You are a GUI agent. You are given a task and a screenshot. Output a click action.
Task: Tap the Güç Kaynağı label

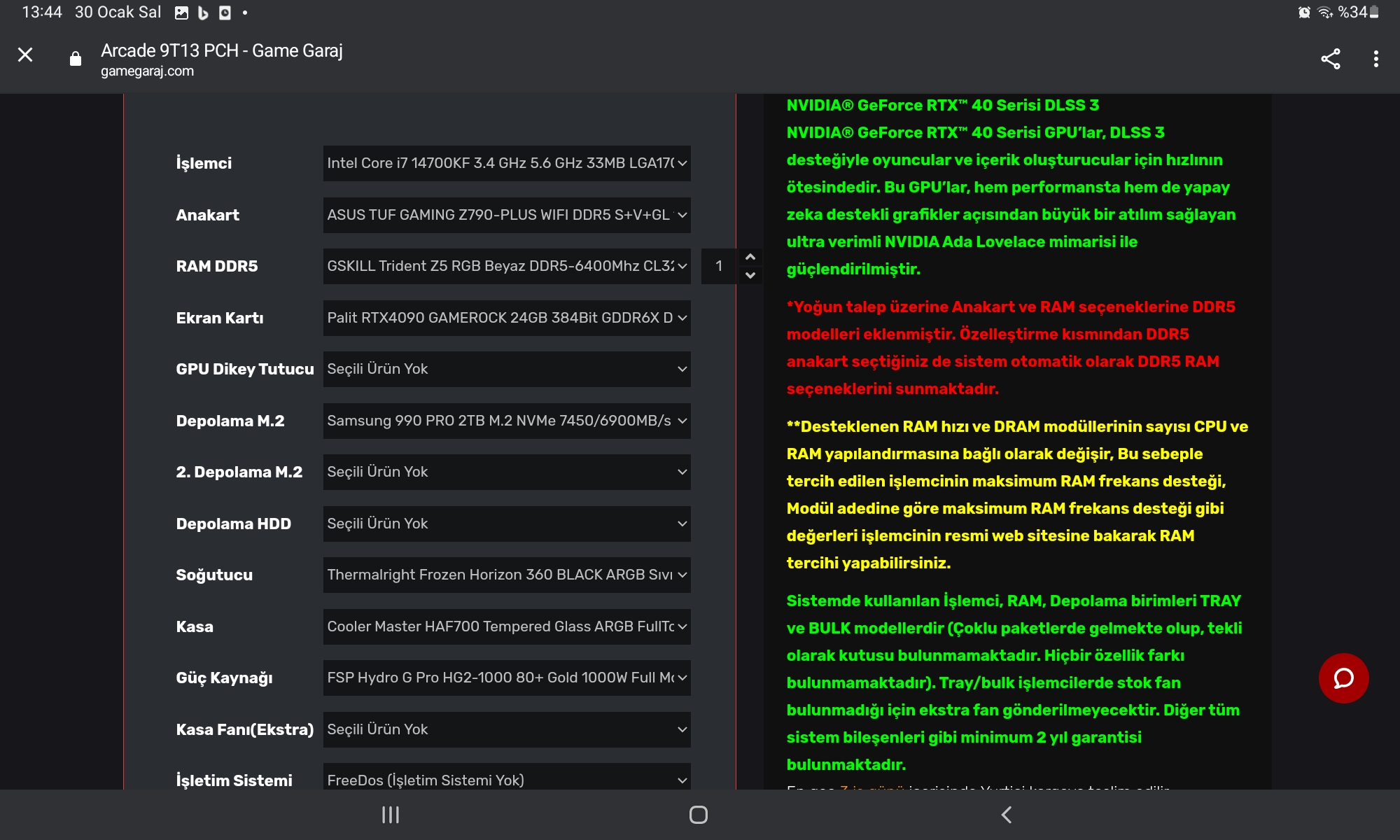point(224,678)
